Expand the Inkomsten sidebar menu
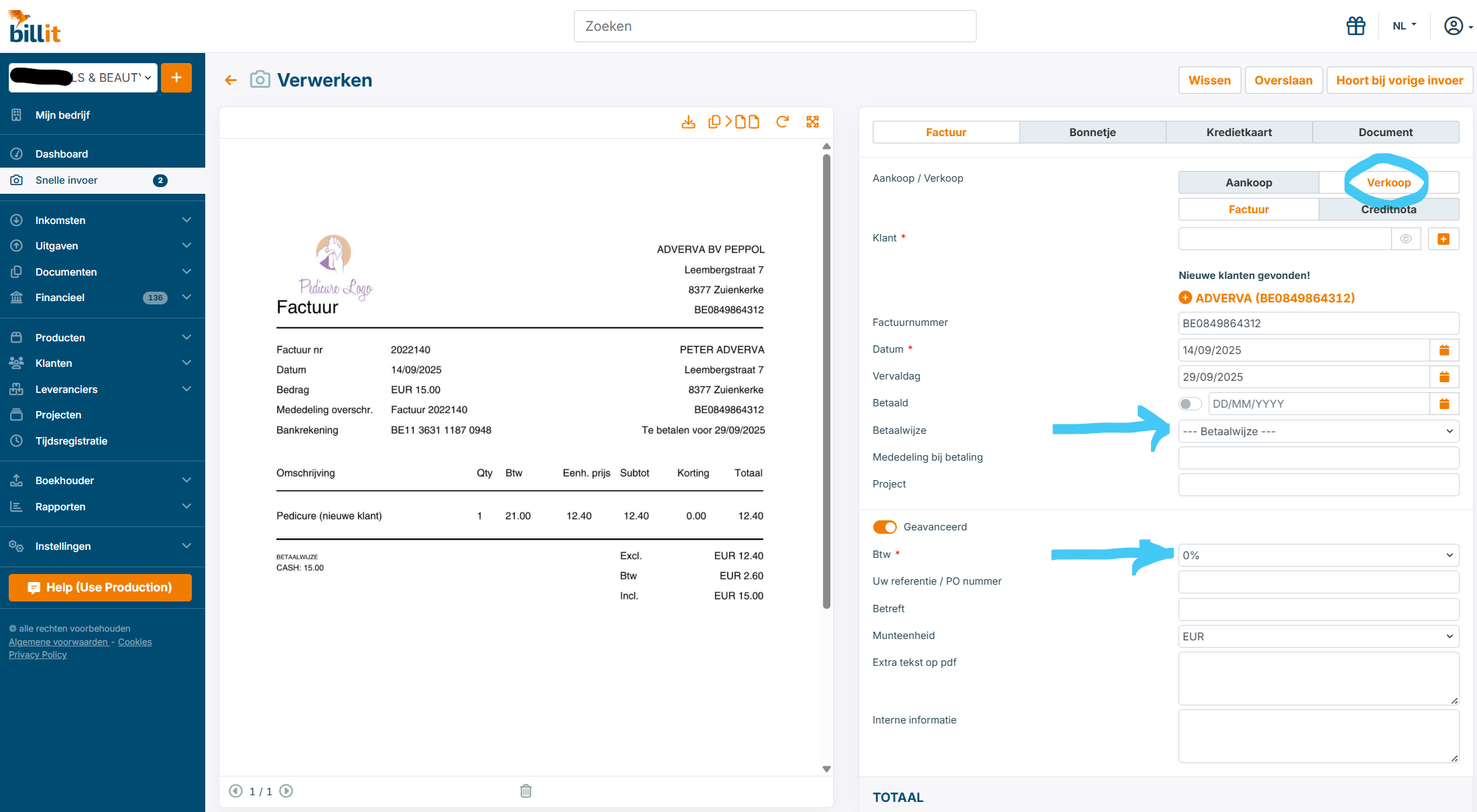Image resolution: width=1477 pixels, height=812 pixels. [102, 220]
